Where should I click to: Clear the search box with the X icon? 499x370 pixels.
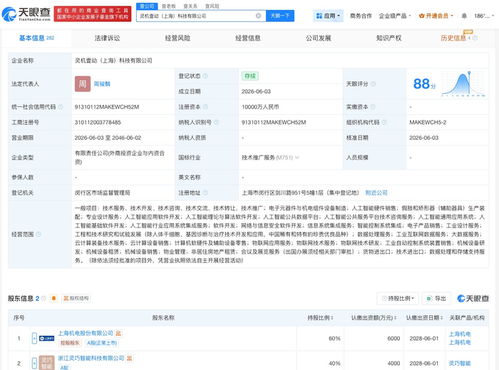point(258,16)
